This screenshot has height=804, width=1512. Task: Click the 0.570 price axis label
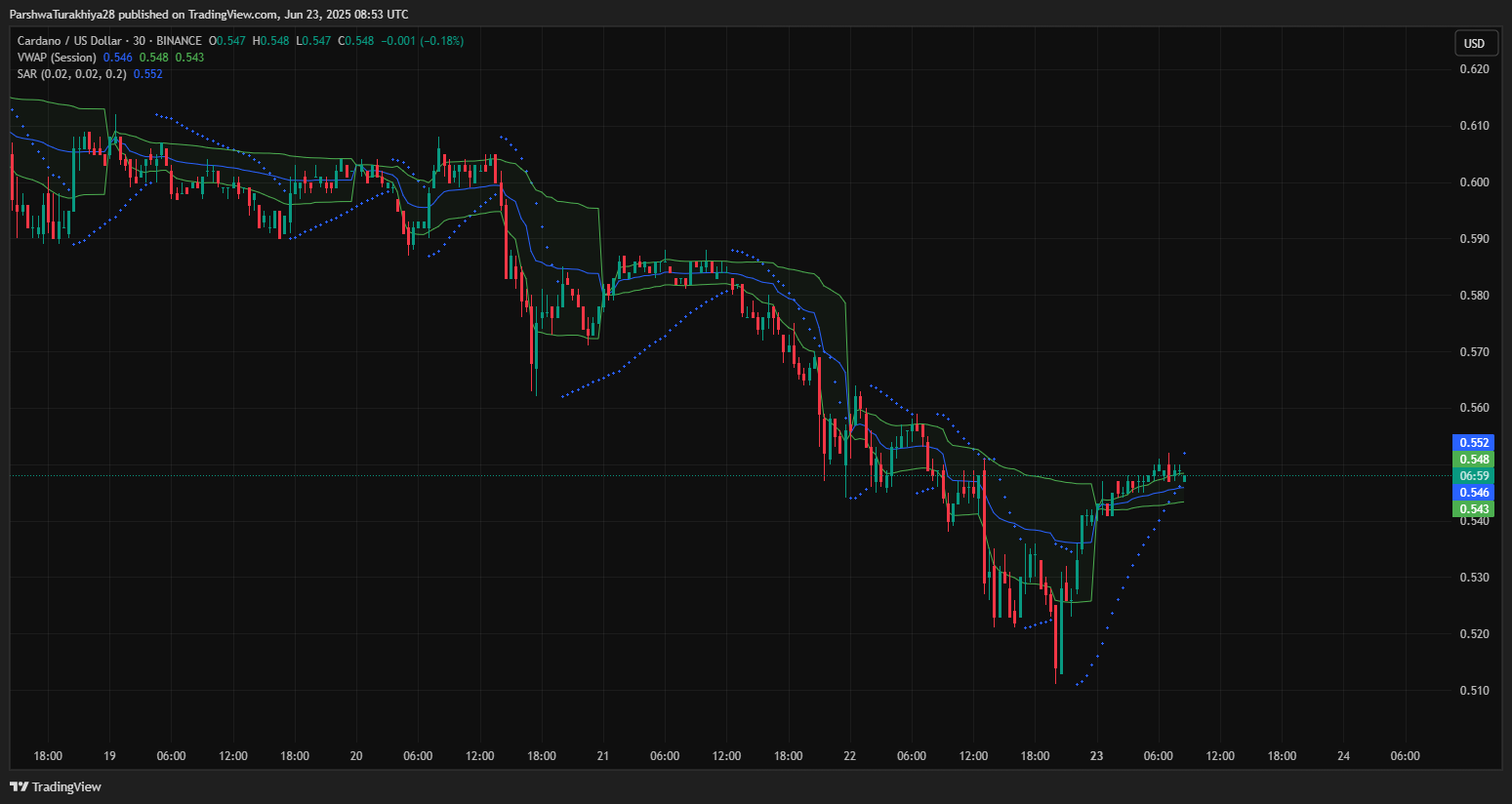tap(1474, 352)
